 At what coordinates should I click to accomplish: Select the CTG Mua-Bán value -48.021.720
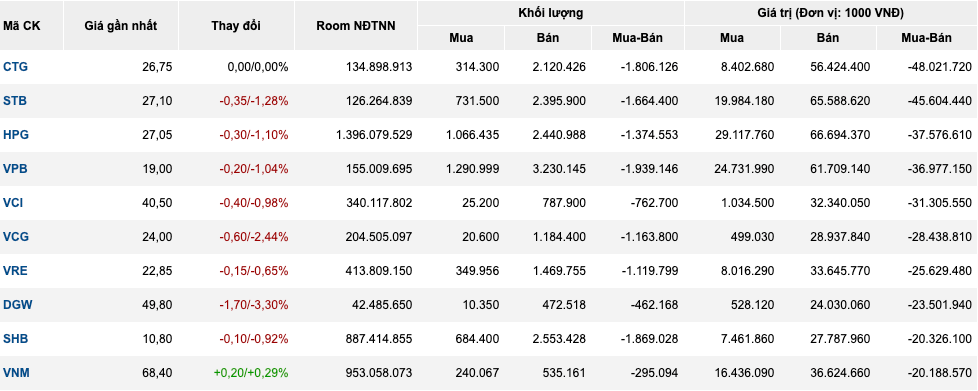939,67
